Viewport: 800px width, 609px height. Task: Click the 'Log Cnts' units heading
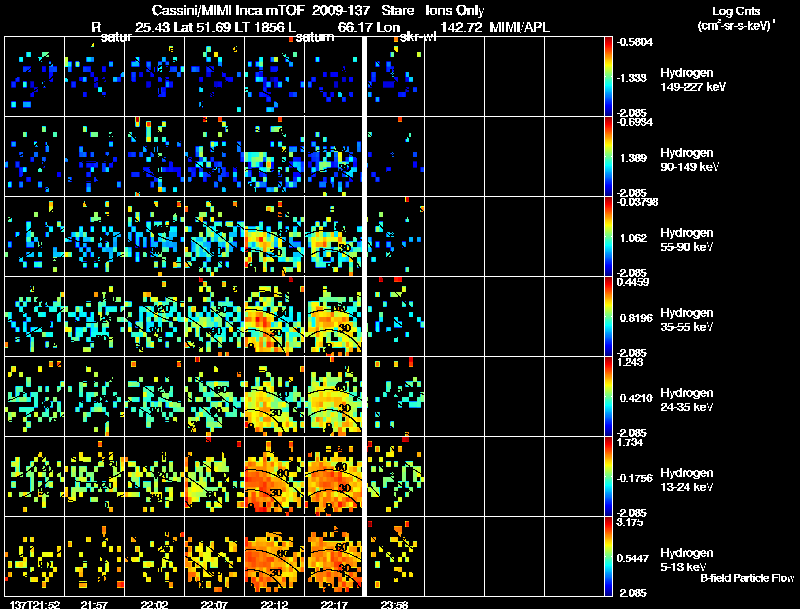pyautogui.click(x=736, y=11)
